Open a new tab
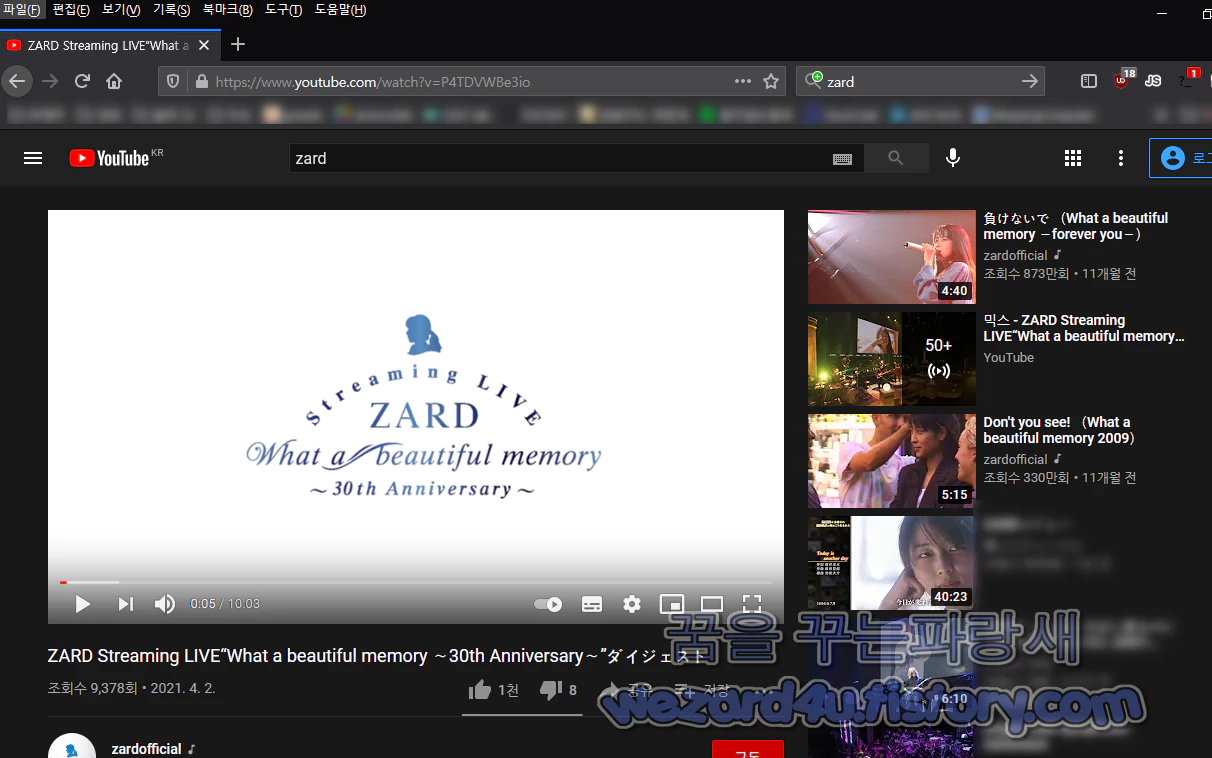The image size is (1212, 758). [x=237, y=45]
